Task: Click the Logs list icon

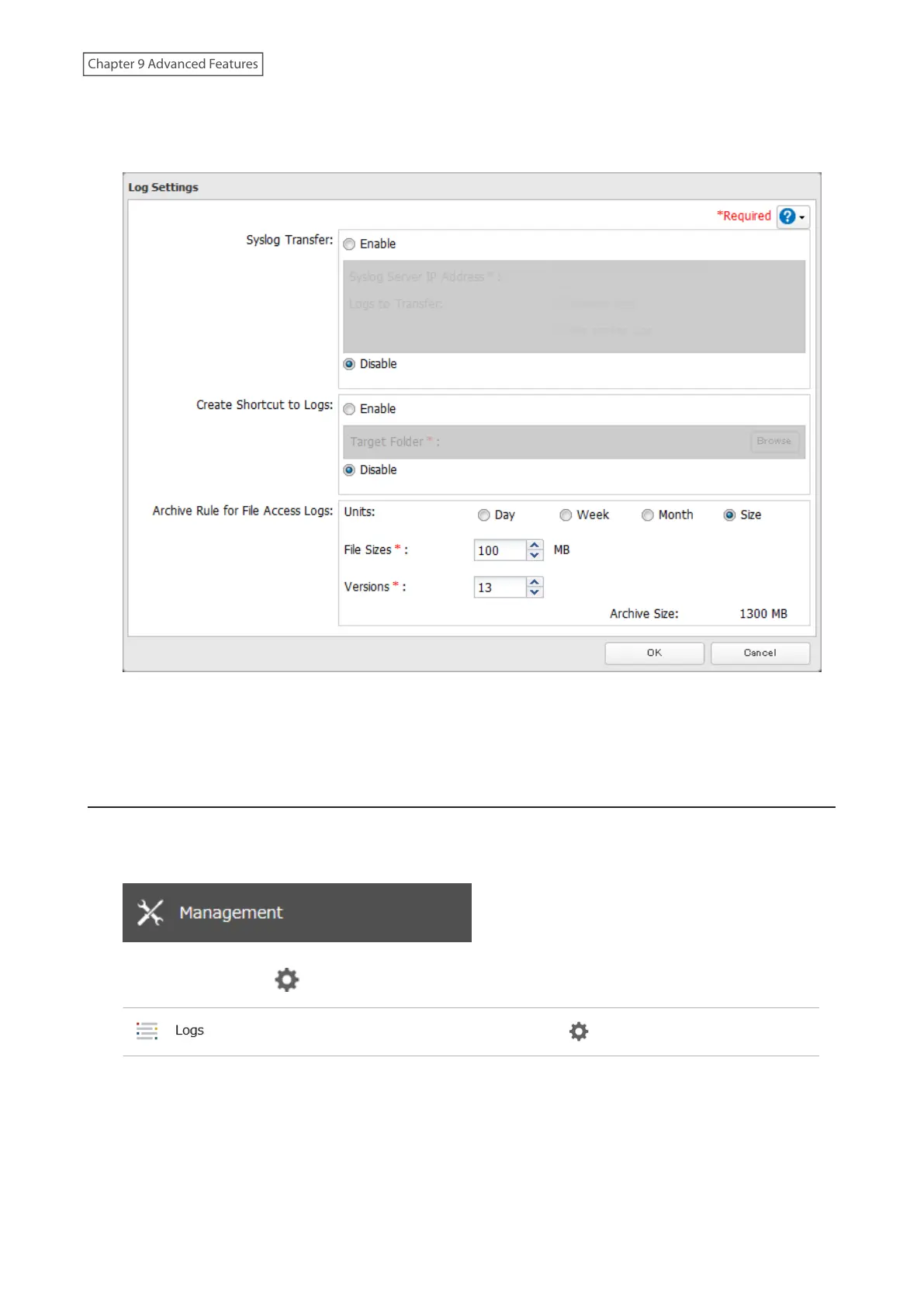Action: (x=147, y=1031)
